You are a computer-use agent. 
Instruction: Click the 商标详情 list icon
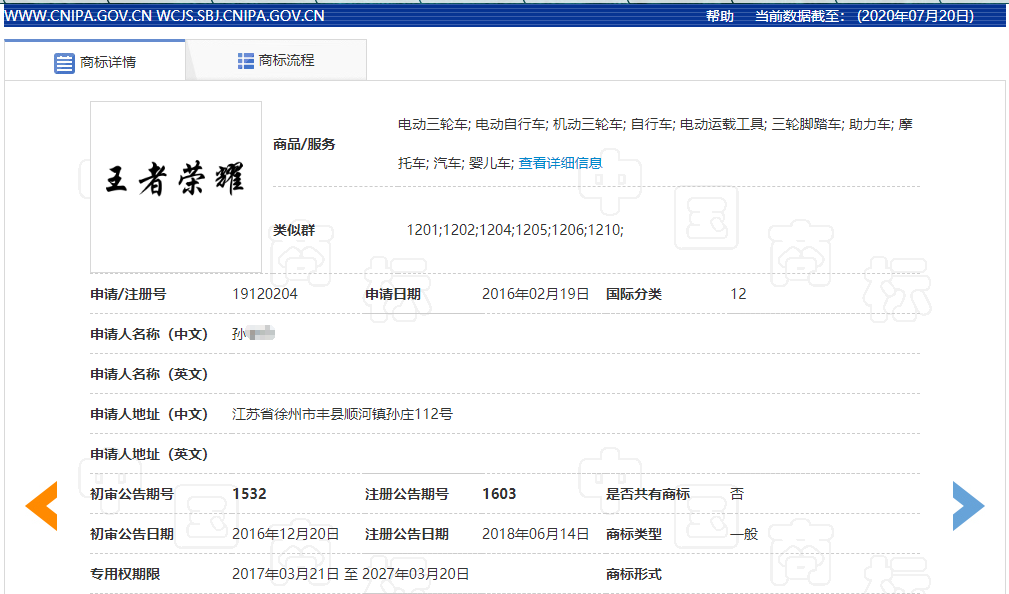64,63
